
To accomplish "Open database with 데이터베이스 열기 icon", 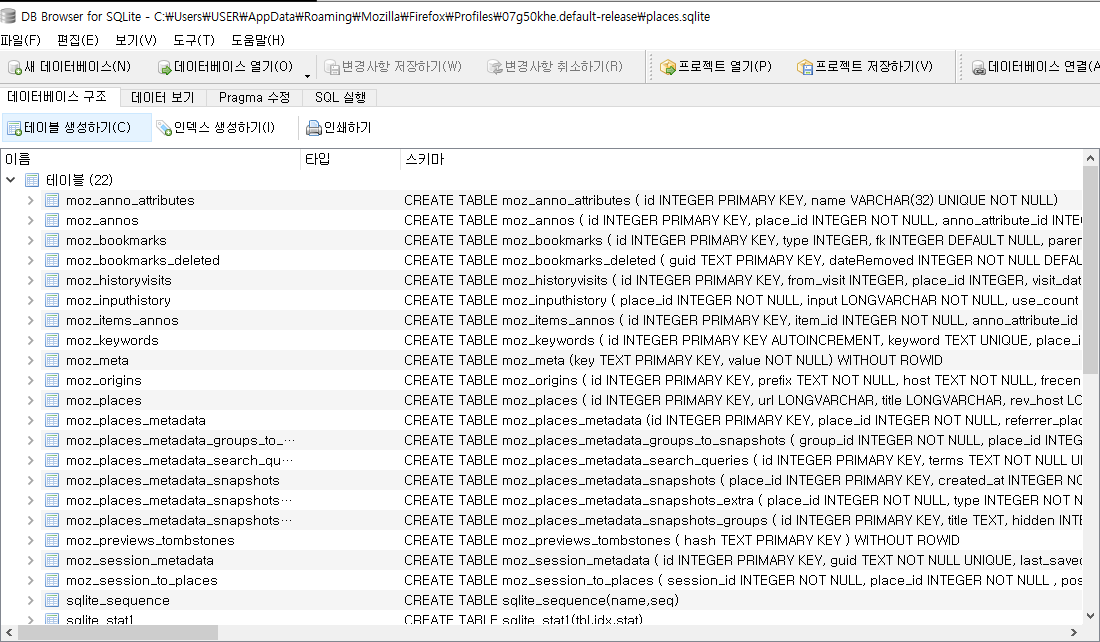I will [x=165, y=67].
